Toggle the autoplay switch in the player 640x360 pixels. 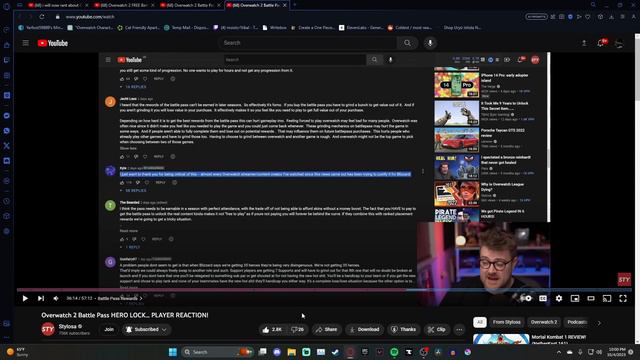(527, 298)
